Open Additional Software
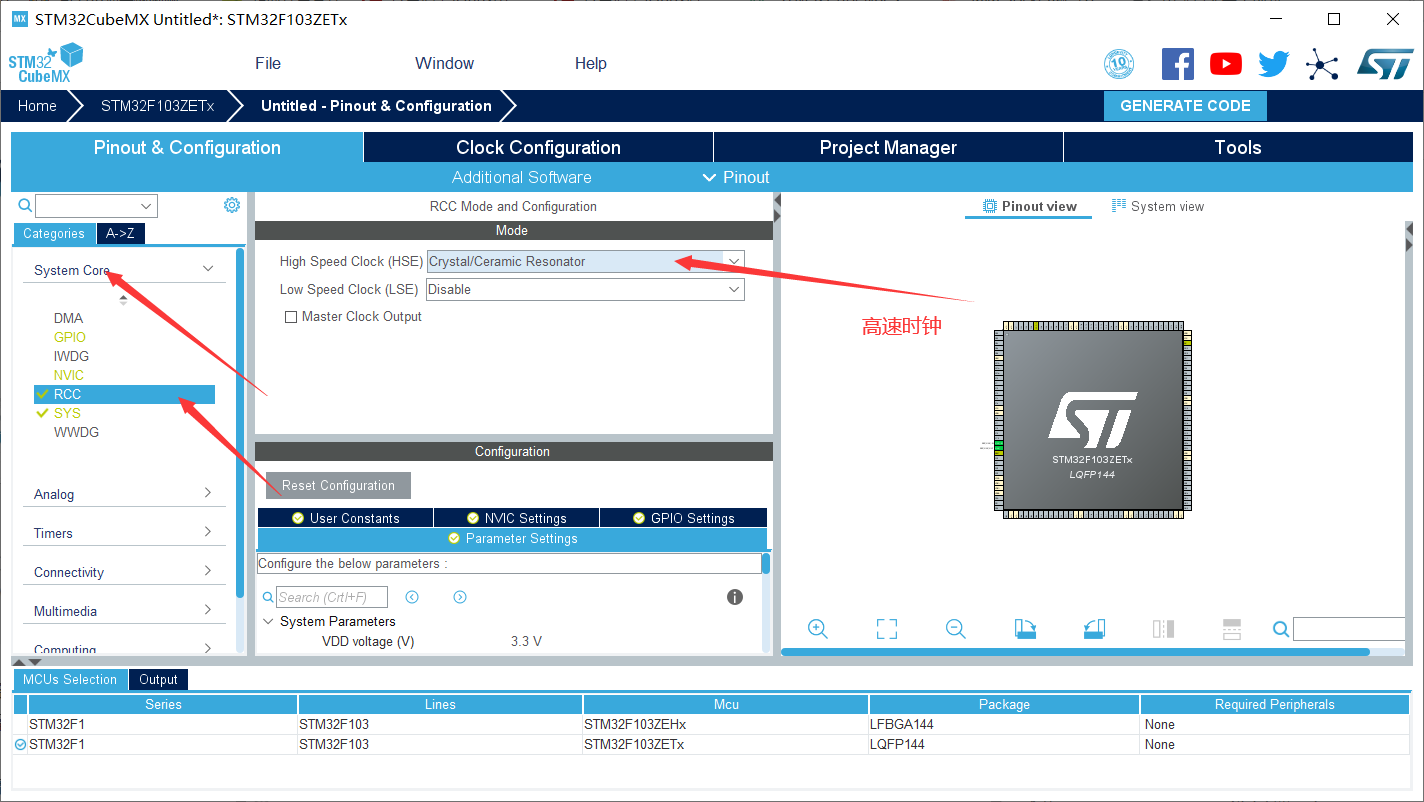Viewport: 1424px width, 802px height. [x=521, y=177]
